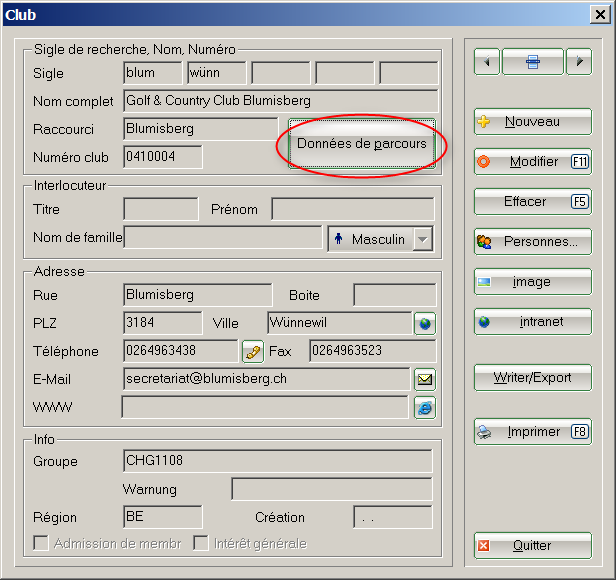Click Imprimer F8 button
This screenshot has width=616, height=580.
pos(533,432)
